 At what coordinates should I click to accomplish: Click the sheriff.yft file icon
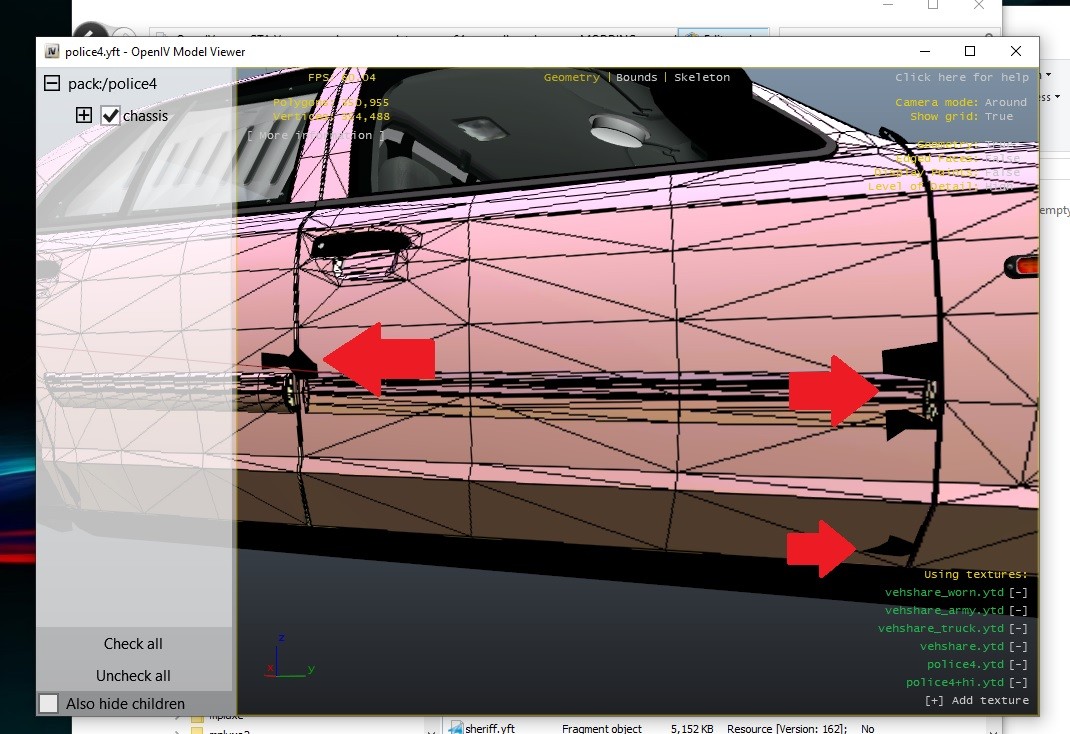coord(456,728)
